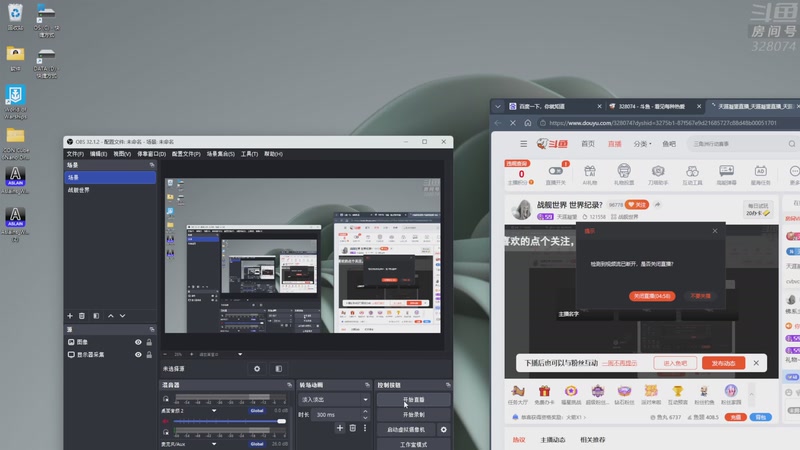Open the AI礼物 gift tool
This screenshot has height=450, width=800.
pyautogui.click(x=590, y=174)
